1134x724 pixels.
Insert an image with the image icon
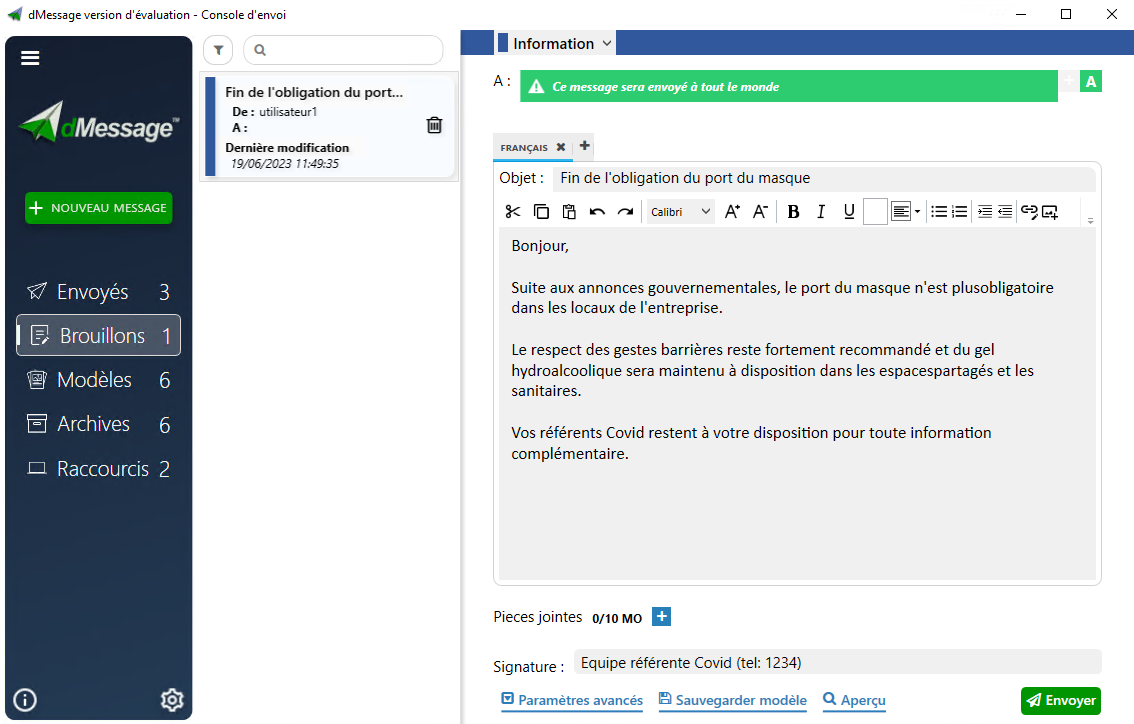(1049, 212)
